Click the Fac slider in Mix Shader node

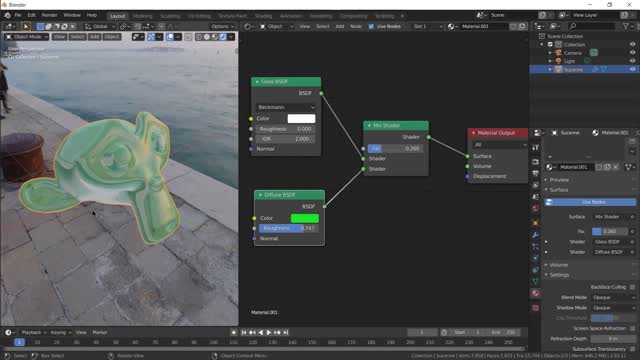[395, 149]
